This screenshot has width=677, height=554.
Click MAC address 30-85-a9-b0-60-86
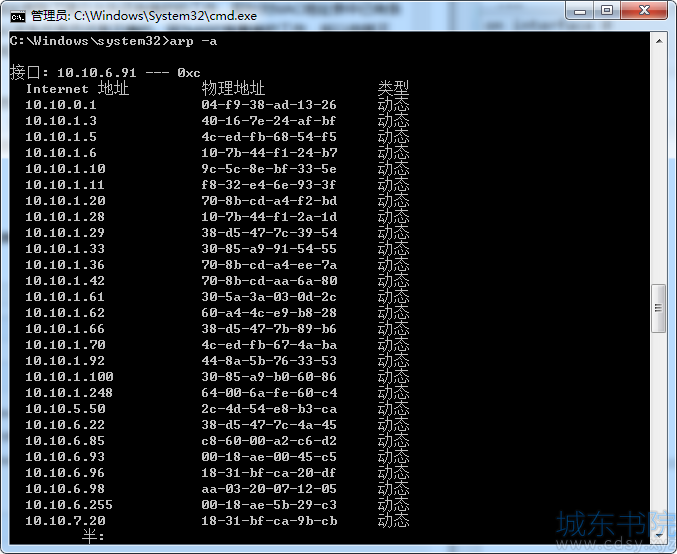coord(269,377)
